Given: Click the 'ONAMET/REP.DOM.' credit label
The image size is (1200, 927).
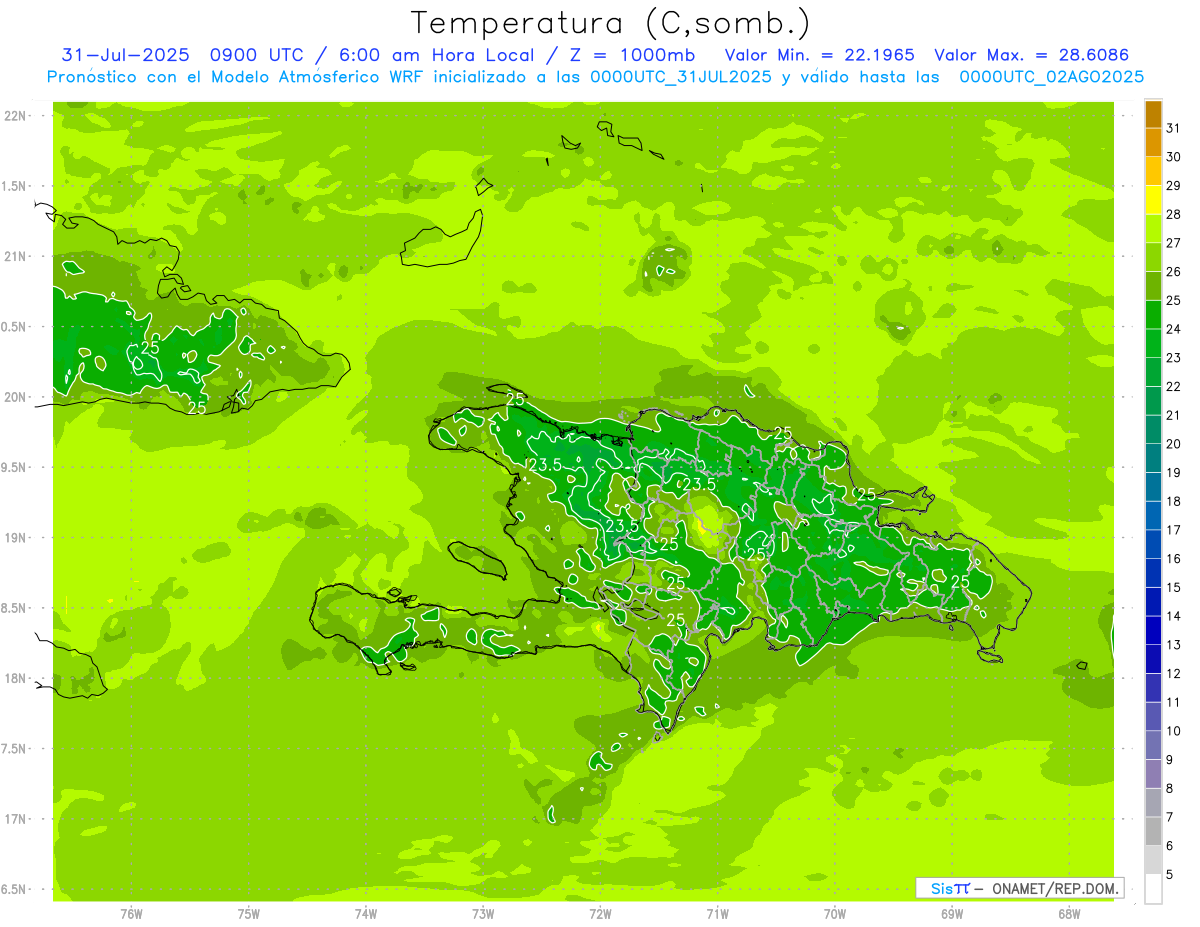Looking at the screenshot, I should point(1054,888).
